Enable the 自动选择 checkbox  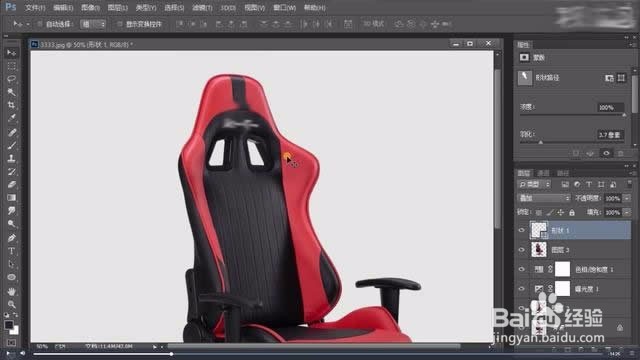point(40,24)
